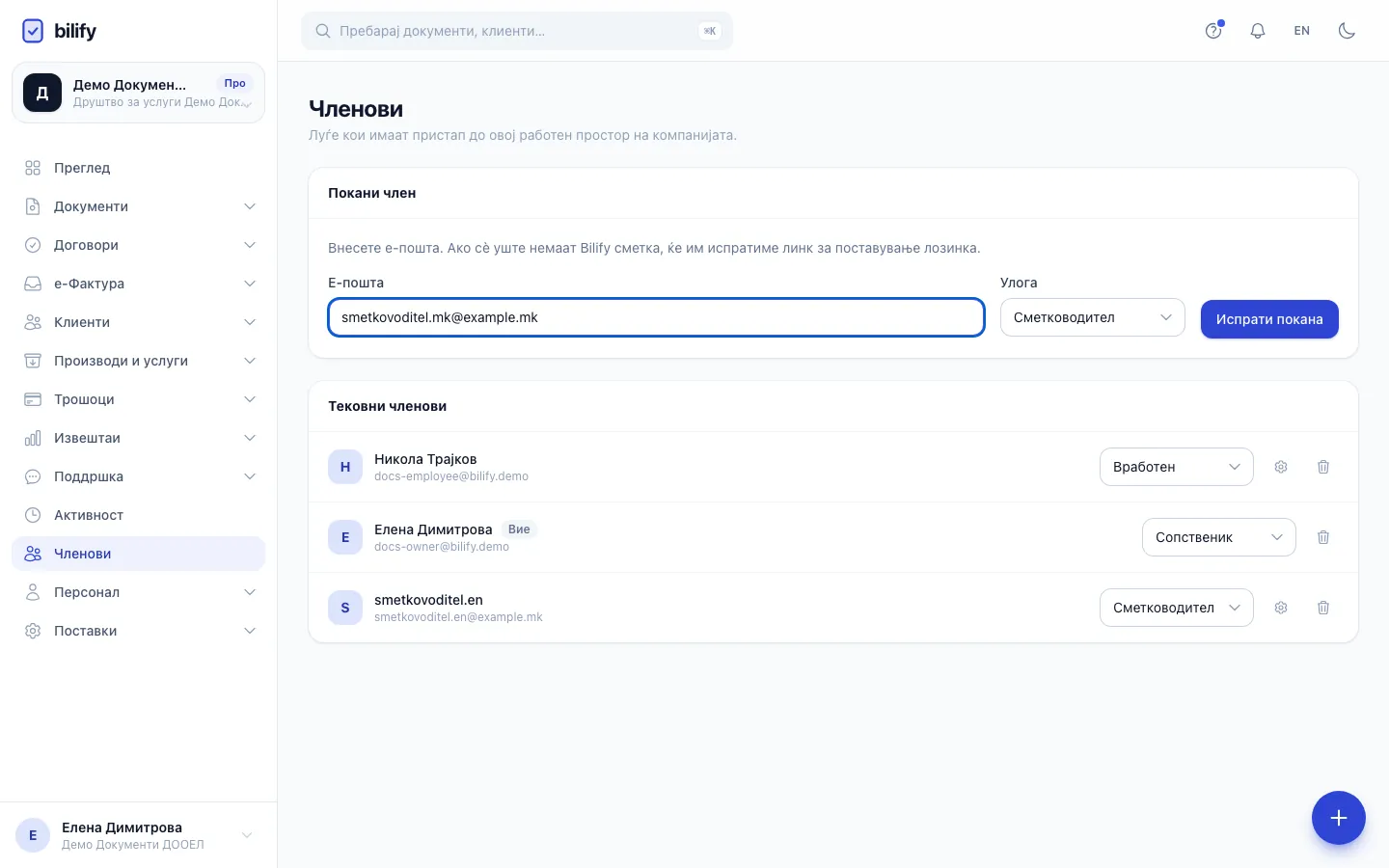The width and height of the screenshot is (1389, 868).
Task: Focus the Е-пошта email input field
Action: coord(656,317)
